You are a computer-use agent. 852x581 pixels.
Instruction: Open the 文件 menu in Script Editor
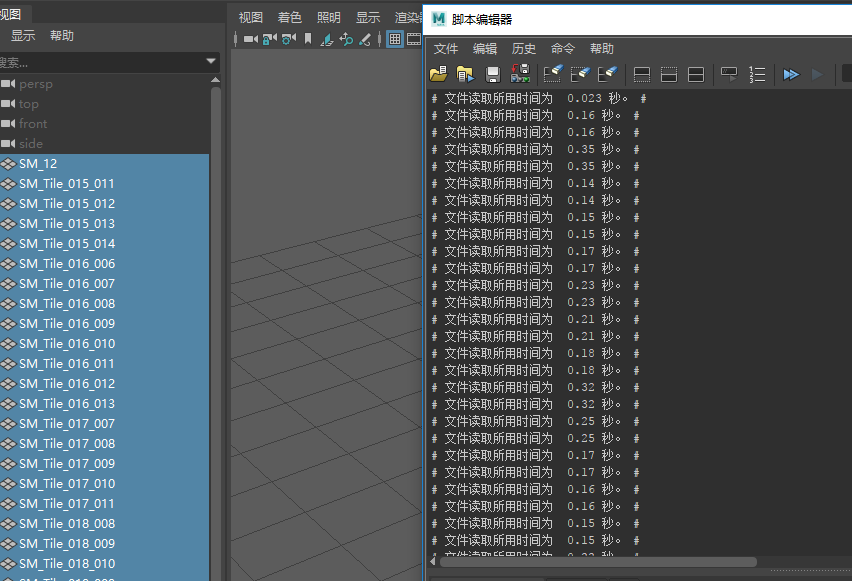(x=446, y=49)
